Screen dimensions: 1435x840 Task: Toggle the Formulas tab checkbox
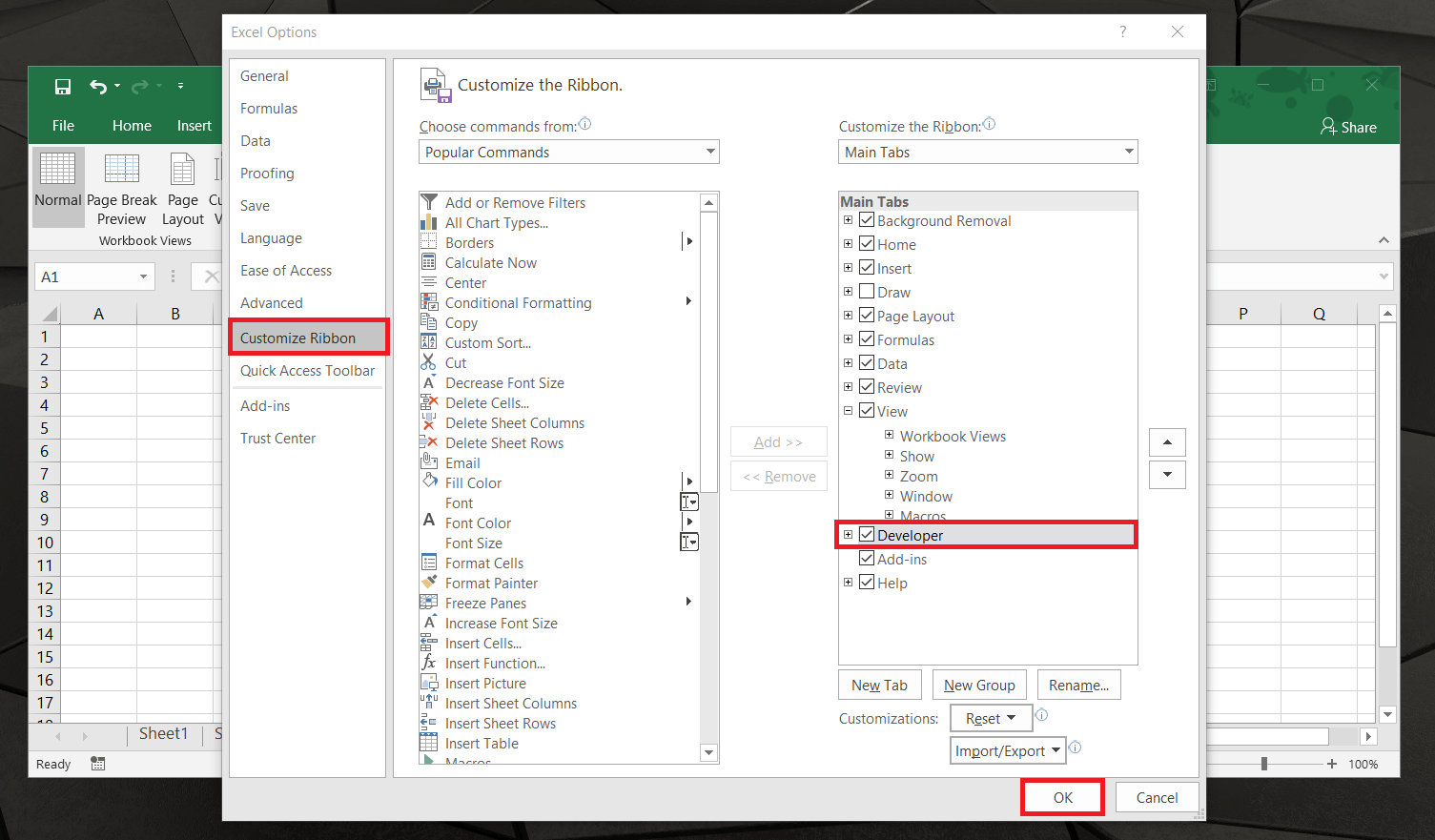pos(867,339)
